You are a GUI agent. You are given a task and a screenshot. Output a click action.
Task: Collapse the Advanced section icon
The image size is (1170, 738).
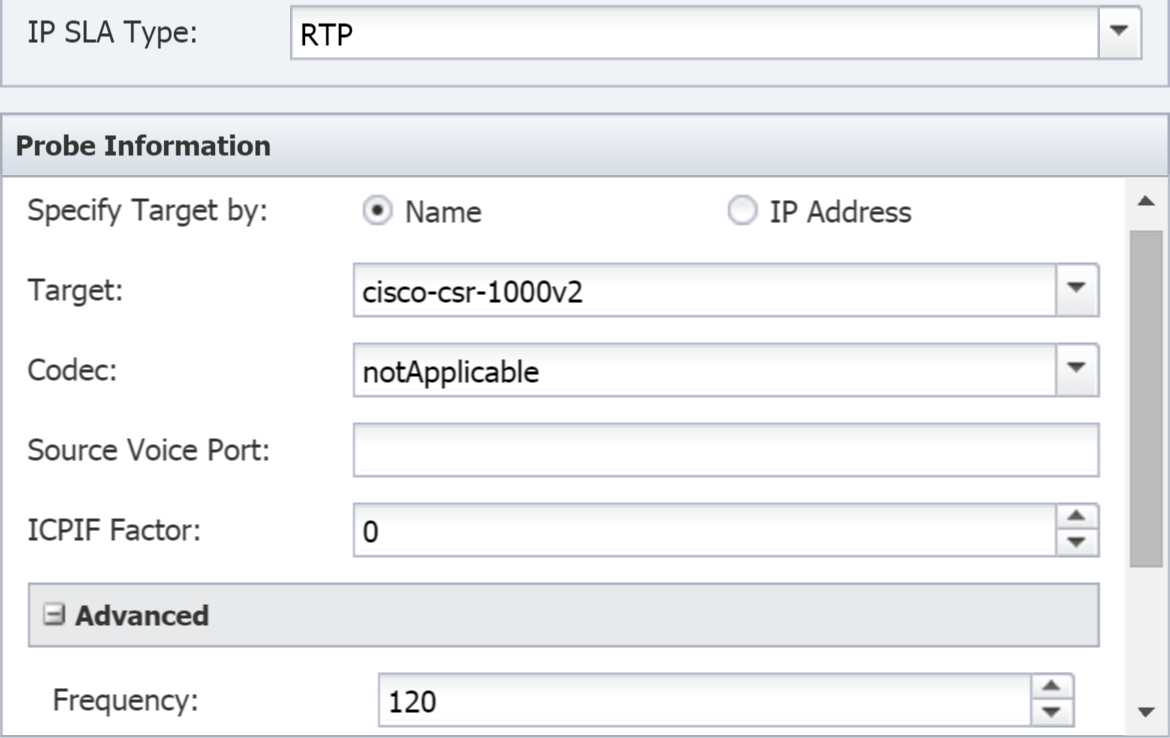tap(54, 614)
